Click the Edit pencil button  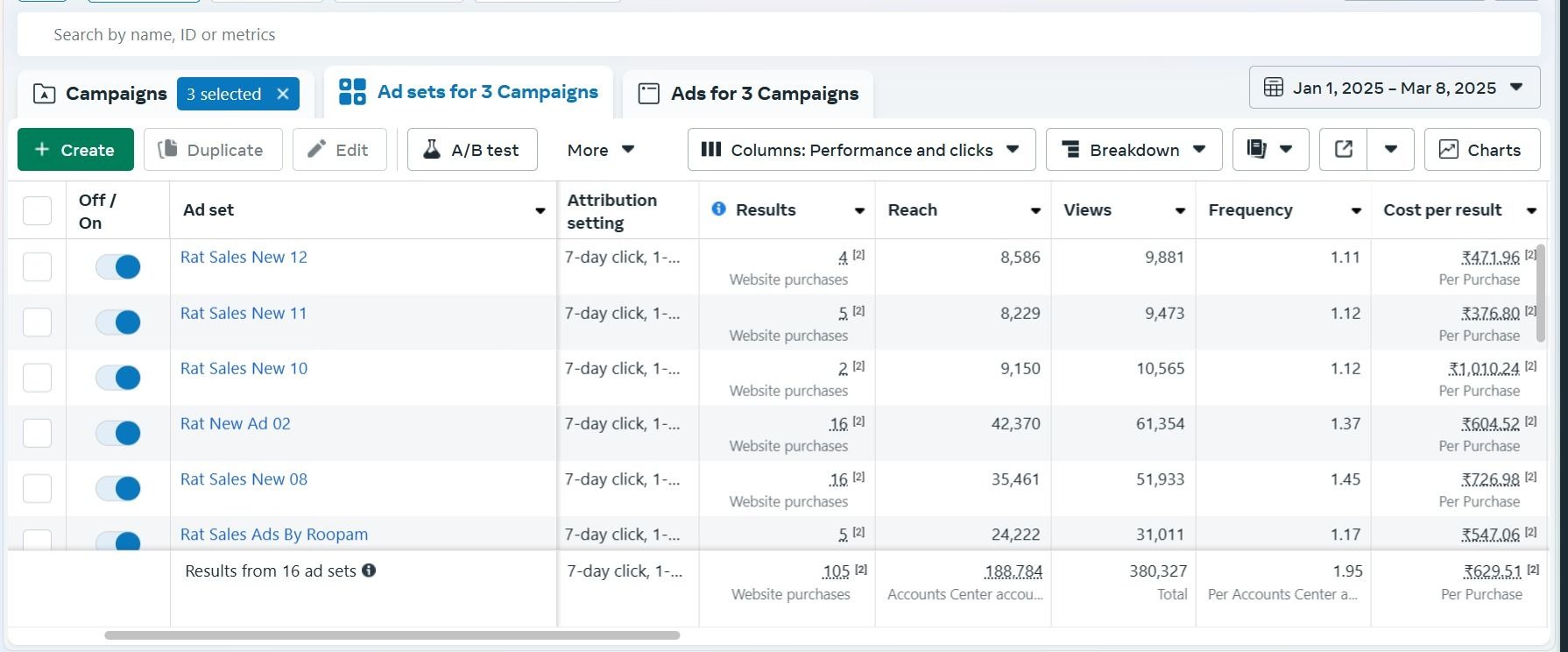(339, 150)
